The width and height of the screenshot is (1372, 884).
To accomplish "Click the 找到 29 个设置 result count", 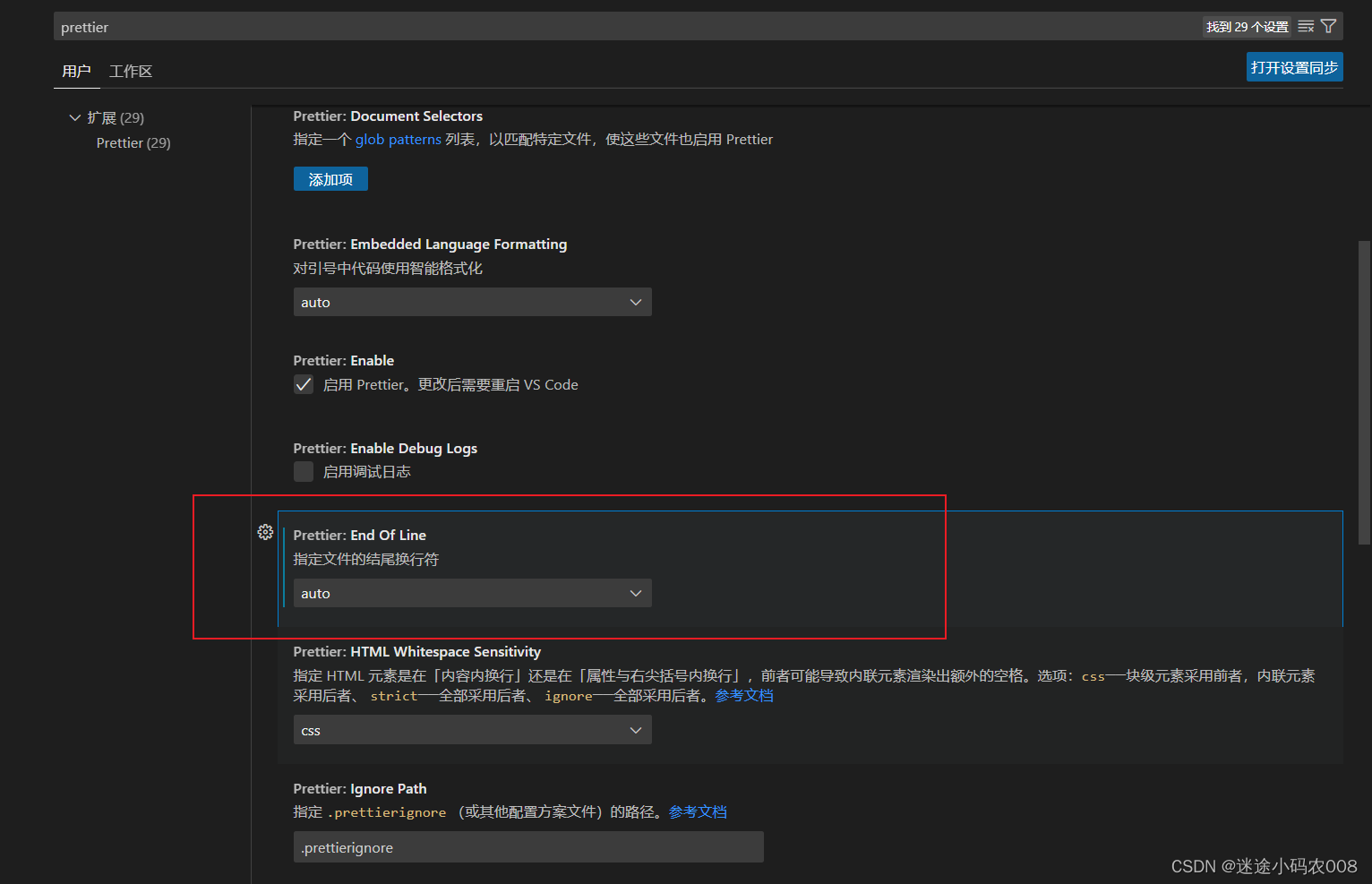I will 1248,27.
